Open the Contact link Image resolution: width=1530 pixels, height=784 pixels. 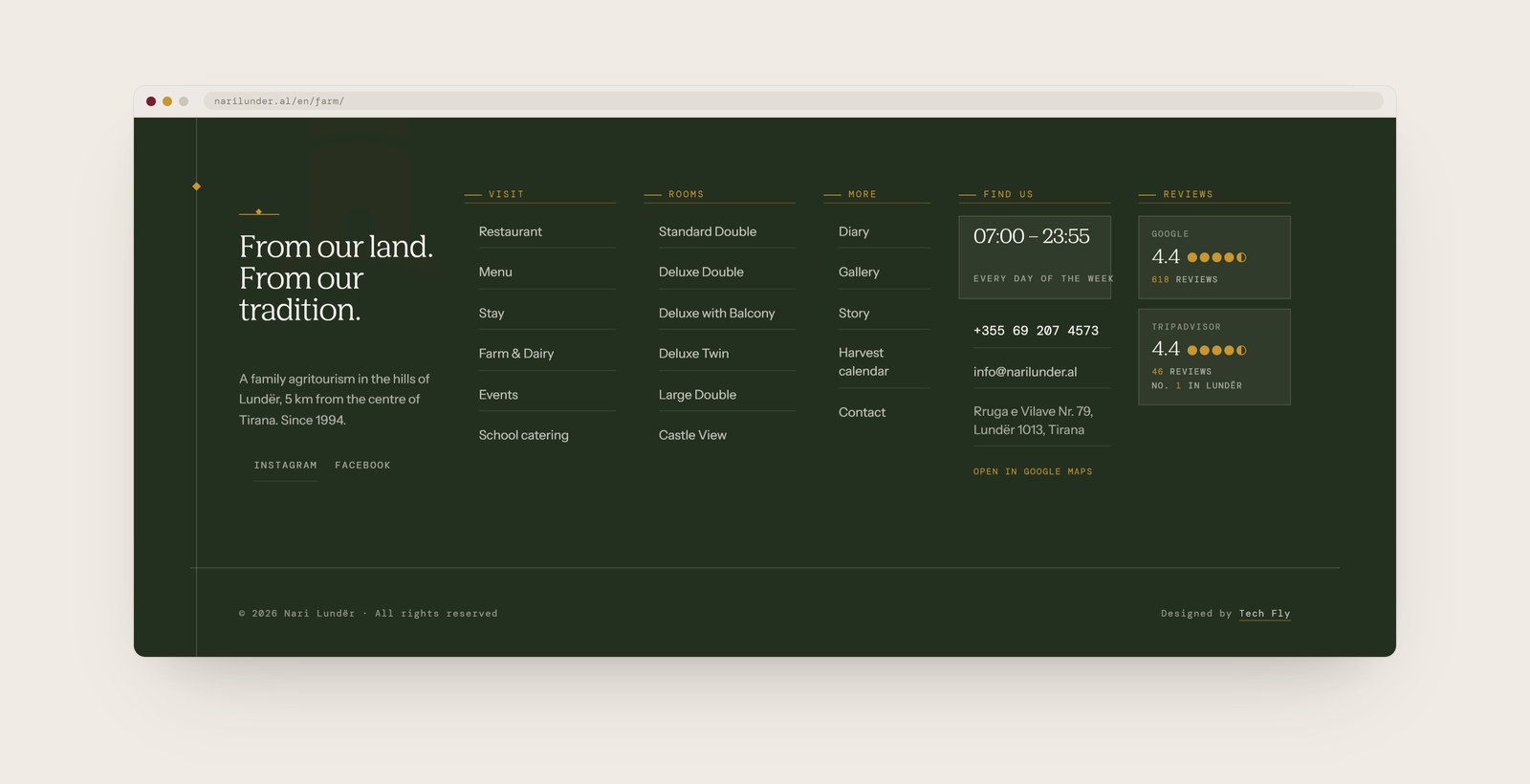[x=862, y=412]
